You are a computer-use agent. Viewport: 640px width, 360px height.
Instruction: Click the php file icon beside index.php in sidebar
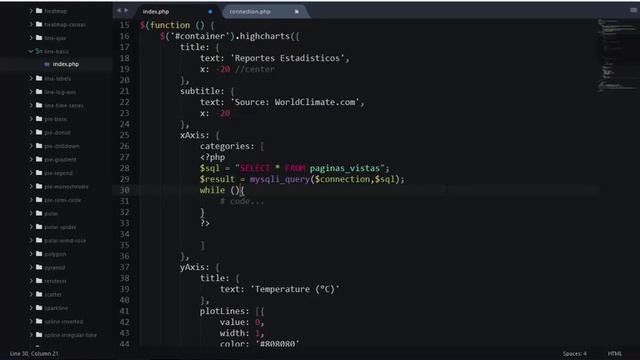(x=47, y=64)
